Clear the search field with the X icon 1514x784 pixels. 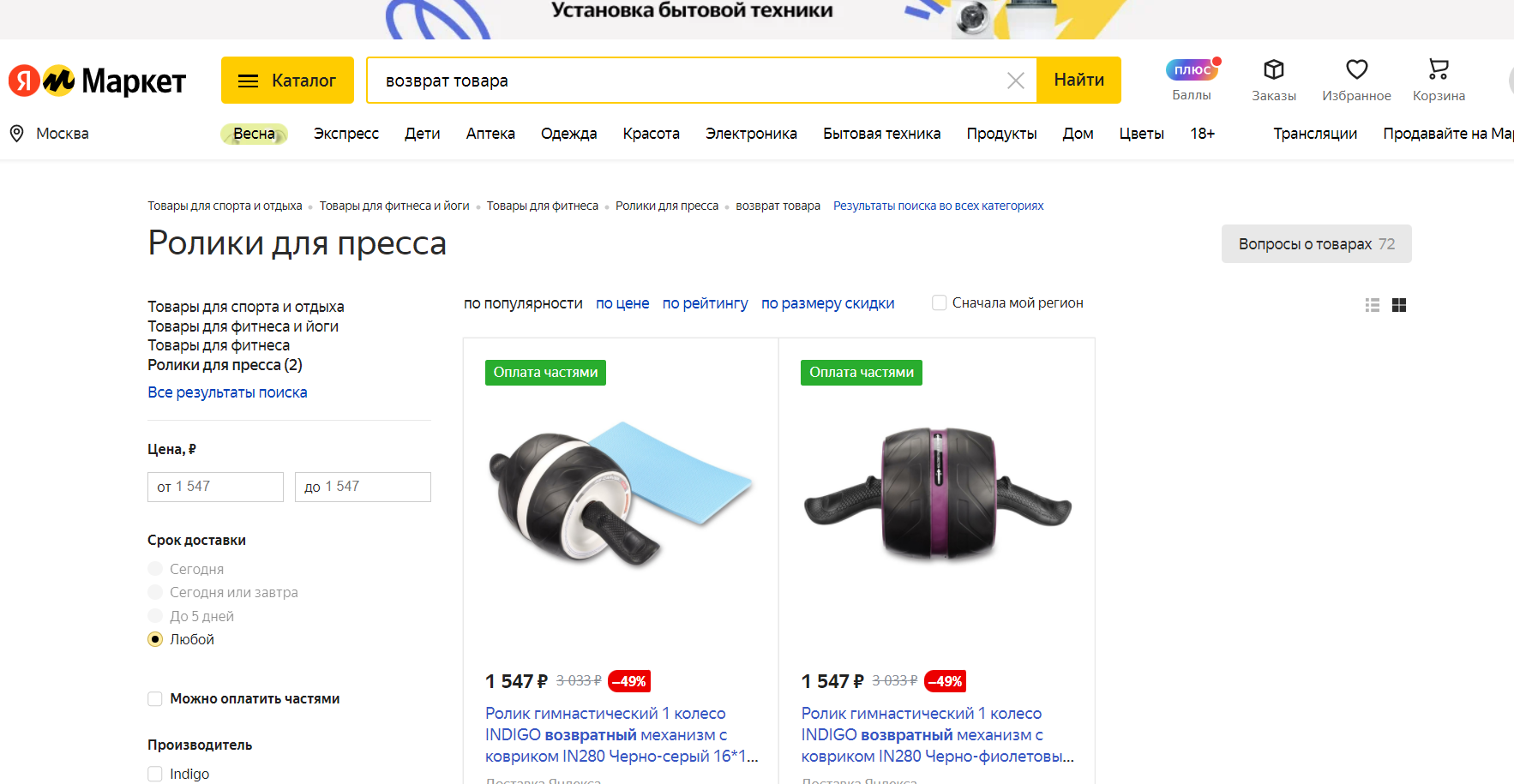(x=1016, y=81)
